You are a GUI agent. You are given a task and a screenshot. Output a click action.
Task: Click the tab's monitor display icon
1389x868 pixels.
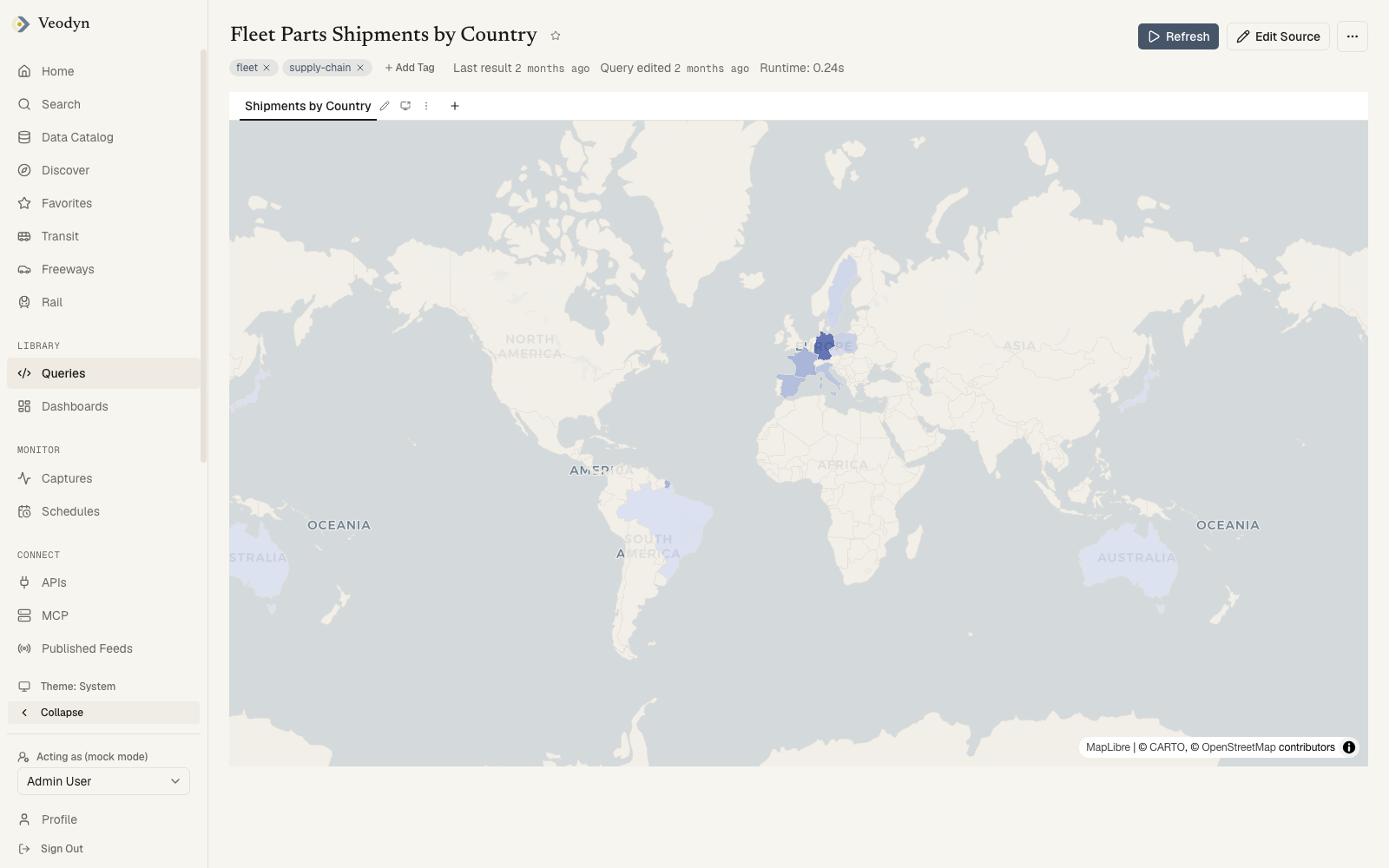(x=405, y=106)
